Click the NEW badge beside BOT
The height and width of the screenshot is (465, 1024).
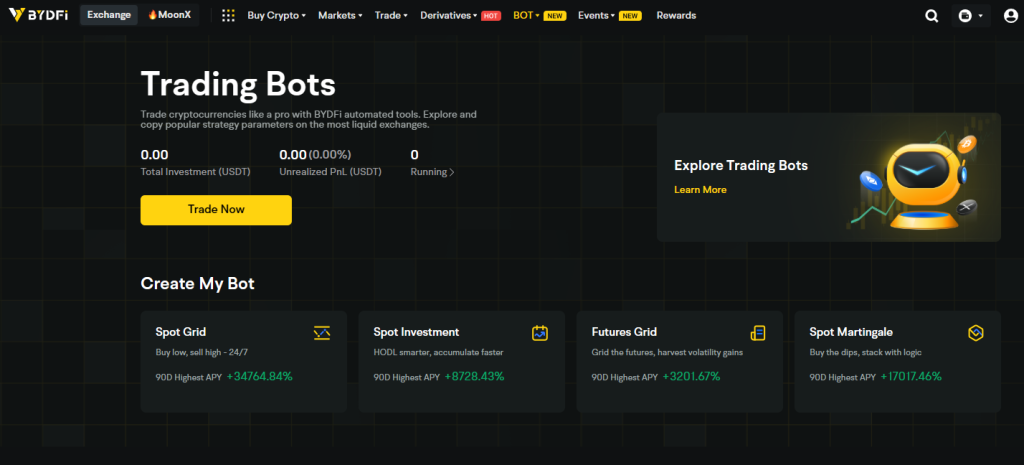[x=555, y=16]
